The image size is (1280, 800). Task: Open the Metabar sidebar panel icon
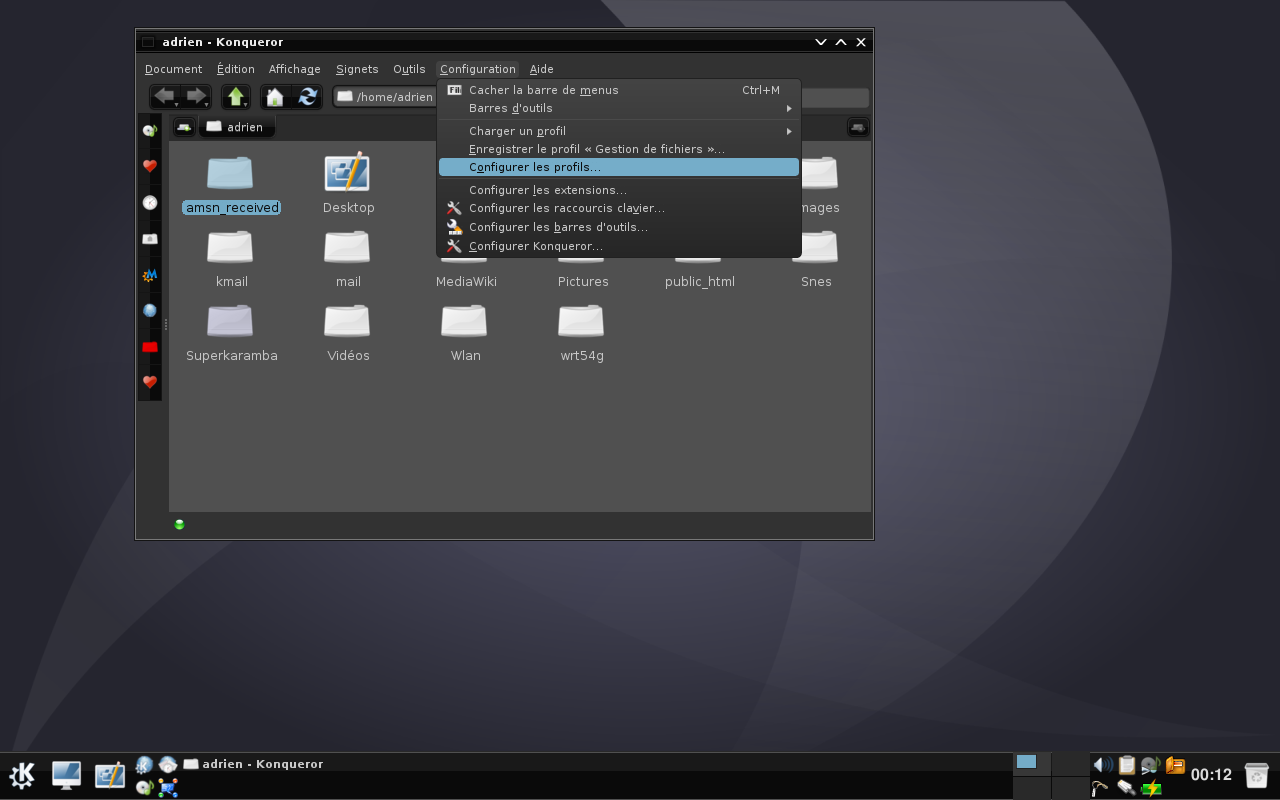tap(150, 274)
